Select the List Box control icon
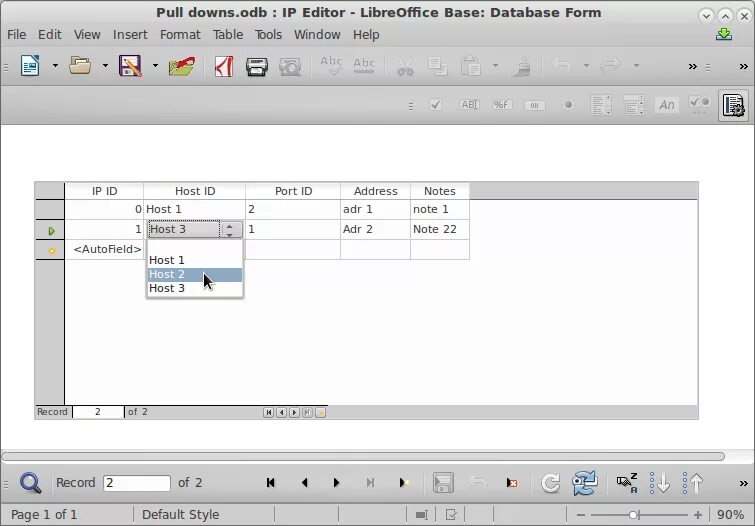Image resolution: width=755 pixels, height=526 pixels. point(601,105)
